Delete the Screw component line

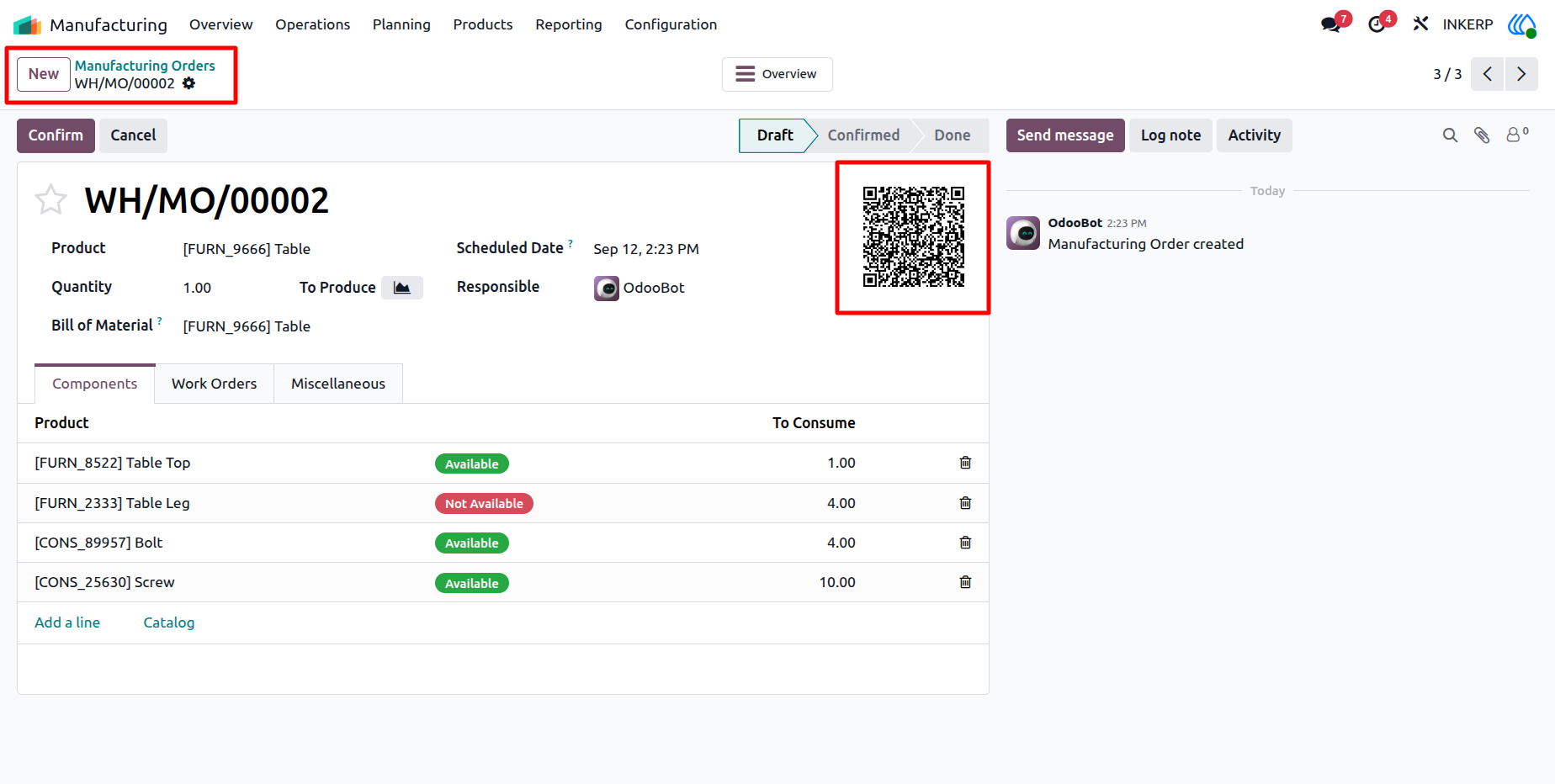965,582
